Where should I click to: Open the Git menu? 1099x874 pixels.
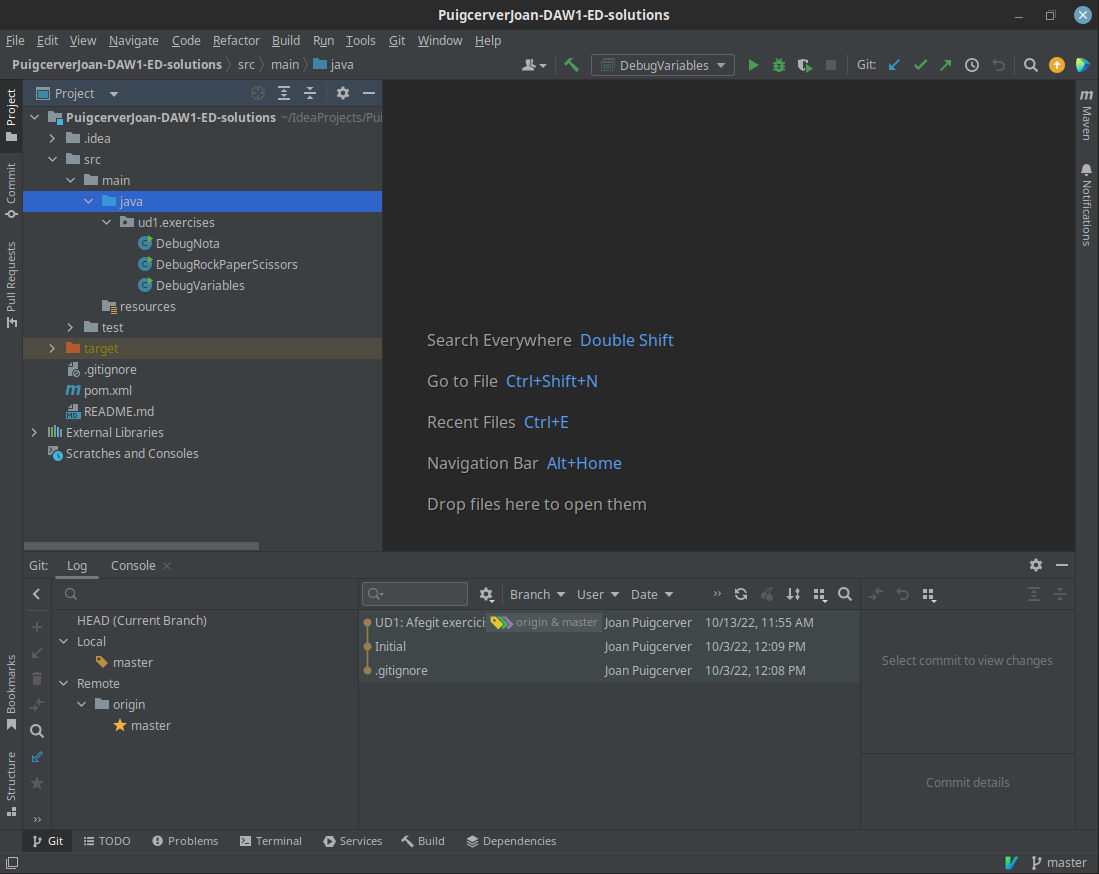397,41
